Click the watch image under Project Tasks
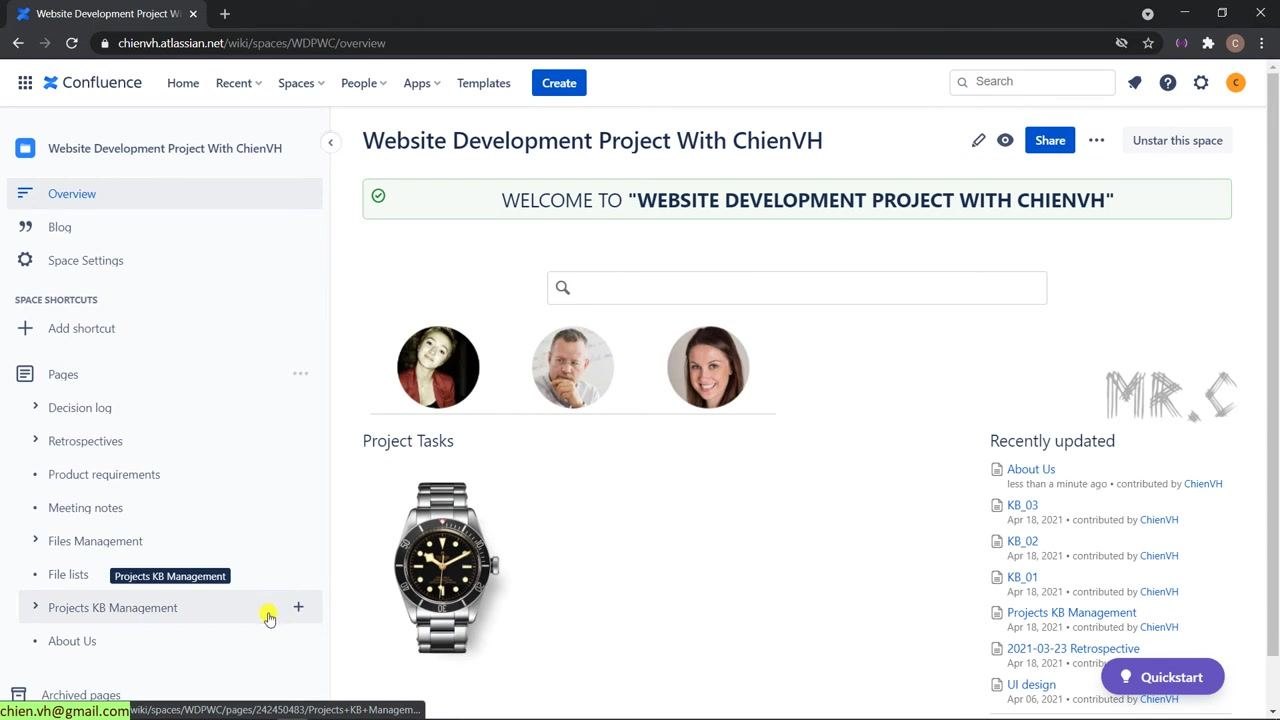The width and height of the screenshot is (1280, 720). 446,567
